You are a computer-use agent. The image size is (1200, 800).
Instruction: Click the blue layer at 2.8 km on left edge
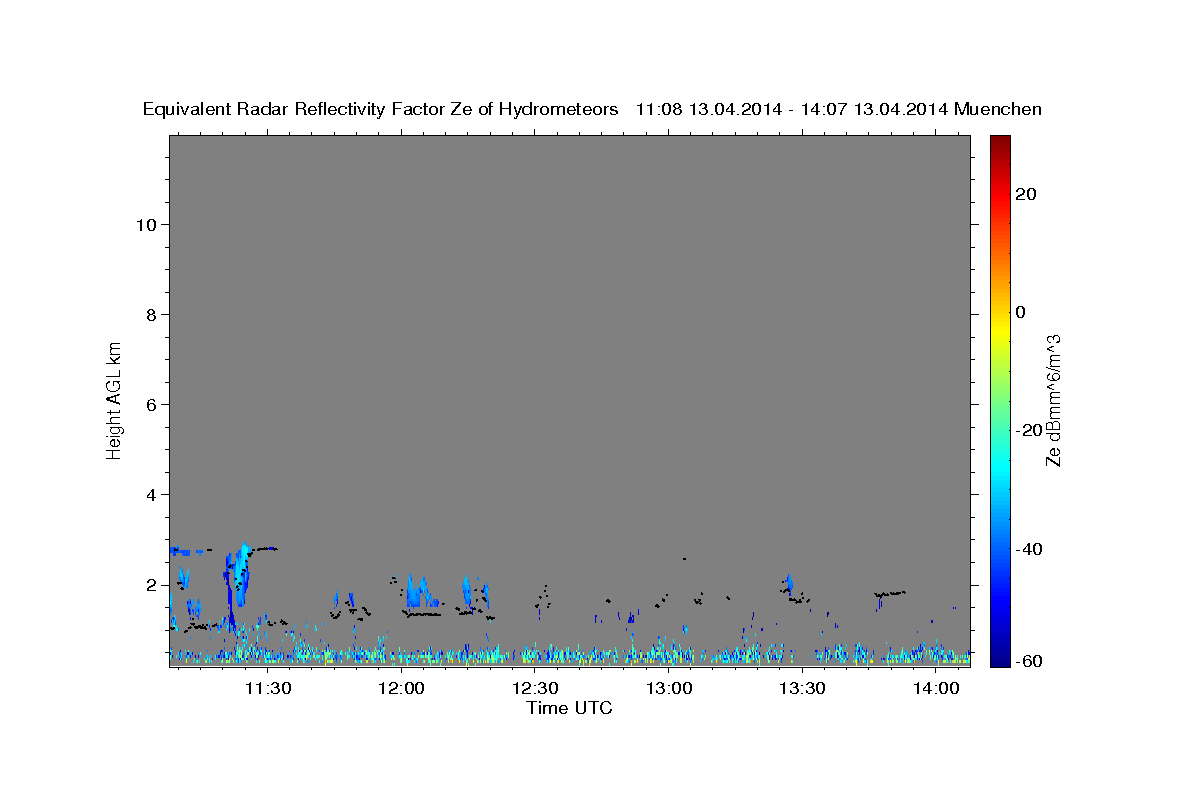coord(181,551)
